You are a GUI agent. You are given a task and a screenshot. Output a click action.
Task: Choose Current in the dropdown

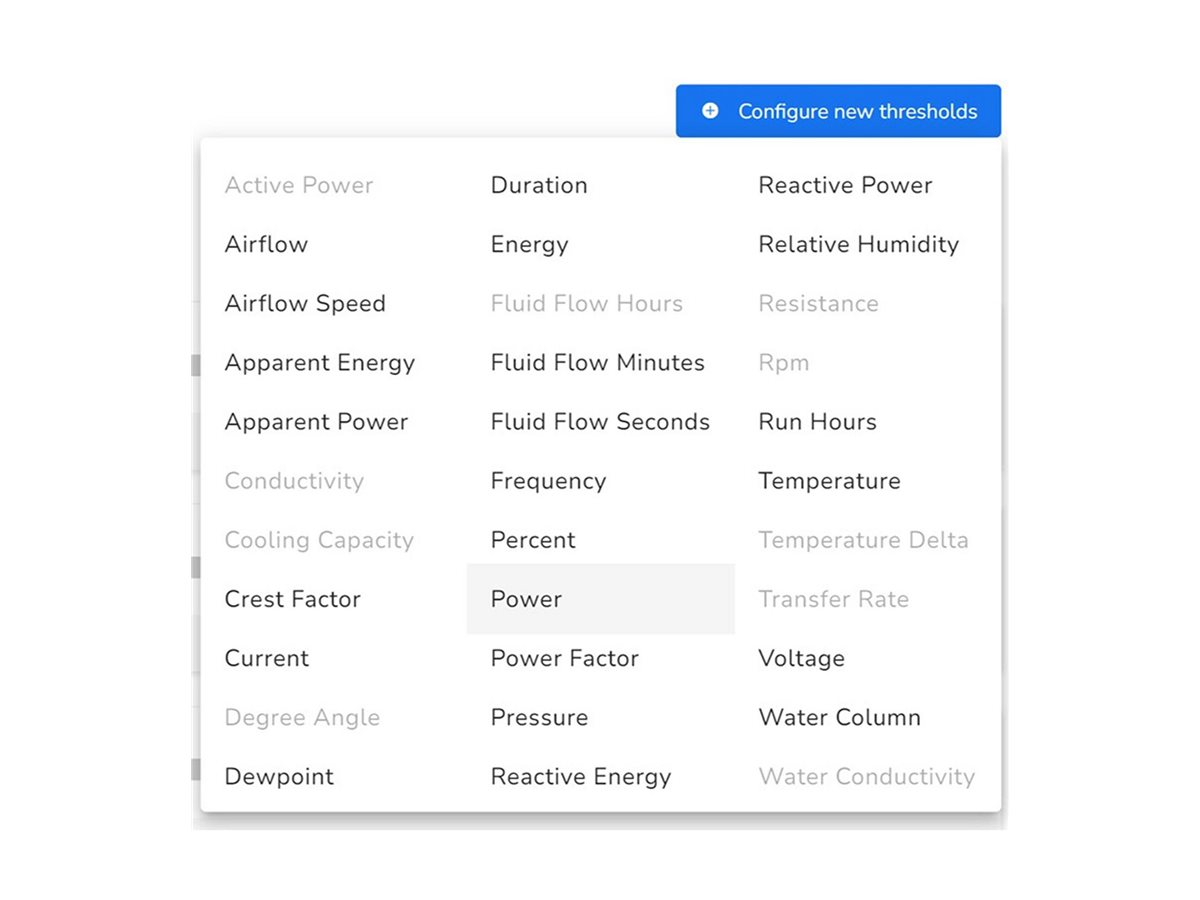[267, 658]
